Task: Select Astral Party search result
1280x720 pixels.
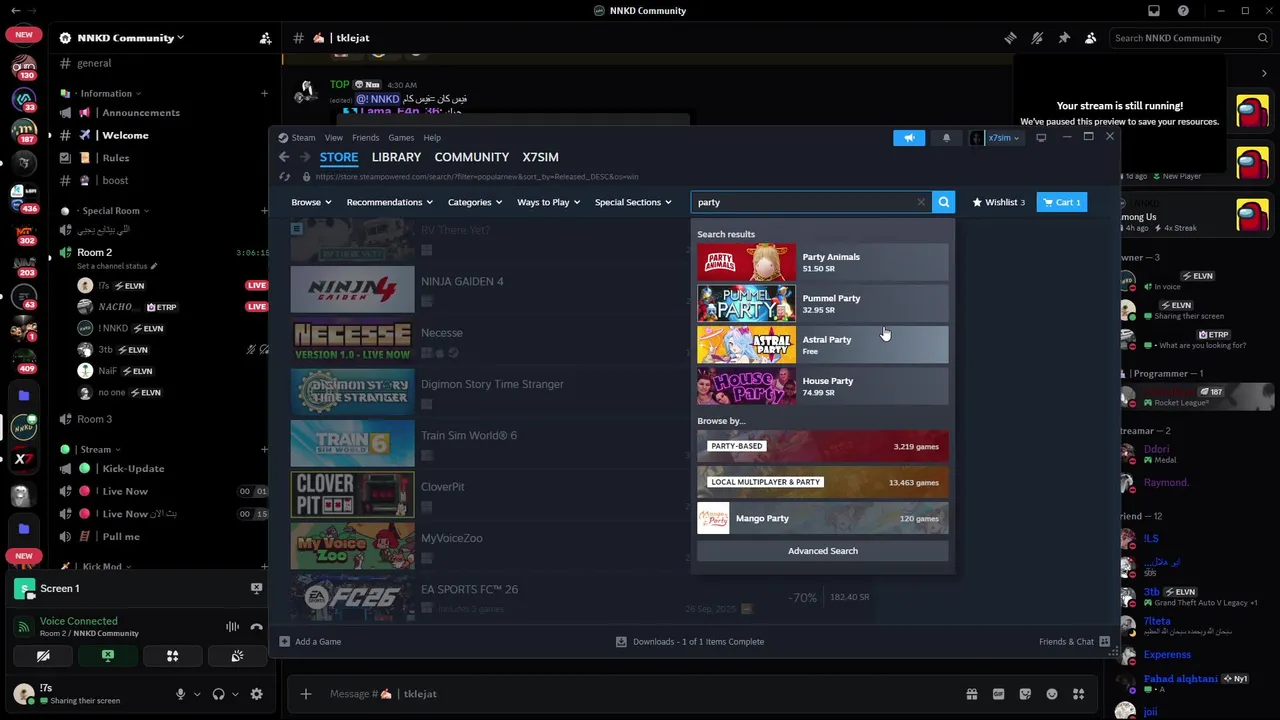Action: click(x=822, y=345)
